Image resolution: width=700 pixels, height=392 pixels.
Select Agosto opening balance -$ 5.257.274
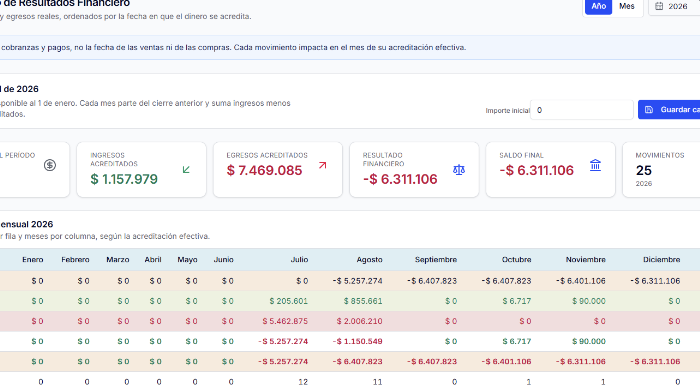click(x=357, y=281)
